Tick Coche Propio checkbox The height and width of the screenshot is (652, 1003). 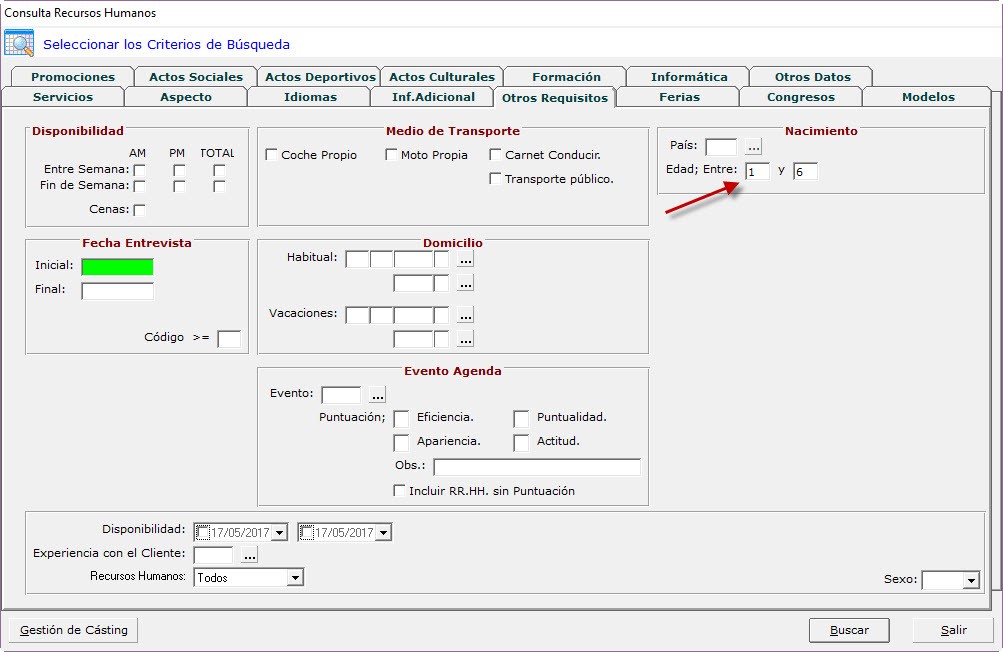pyautogui.click(x=271, y=155)
